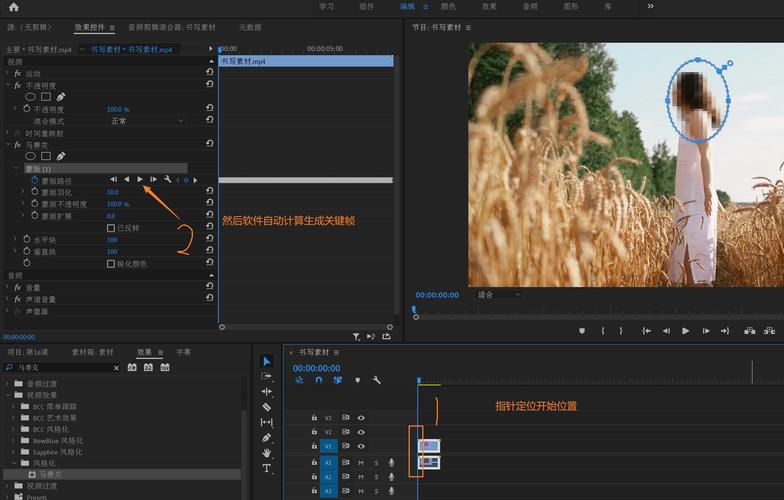Select the Track Select Forward tool

coord(266,376)
